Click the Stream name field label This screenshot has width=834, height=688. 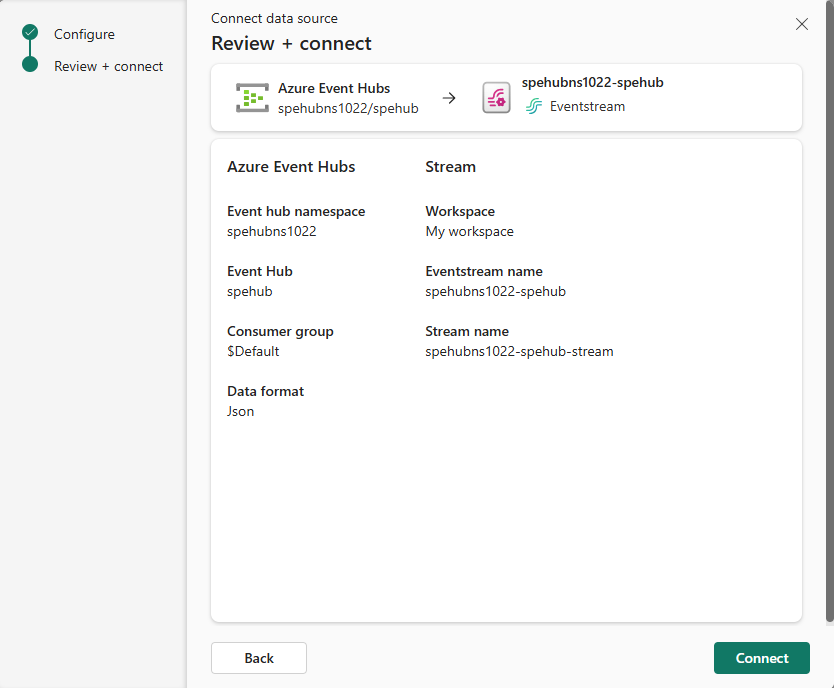pyautogui.click(x=467, y=331)
